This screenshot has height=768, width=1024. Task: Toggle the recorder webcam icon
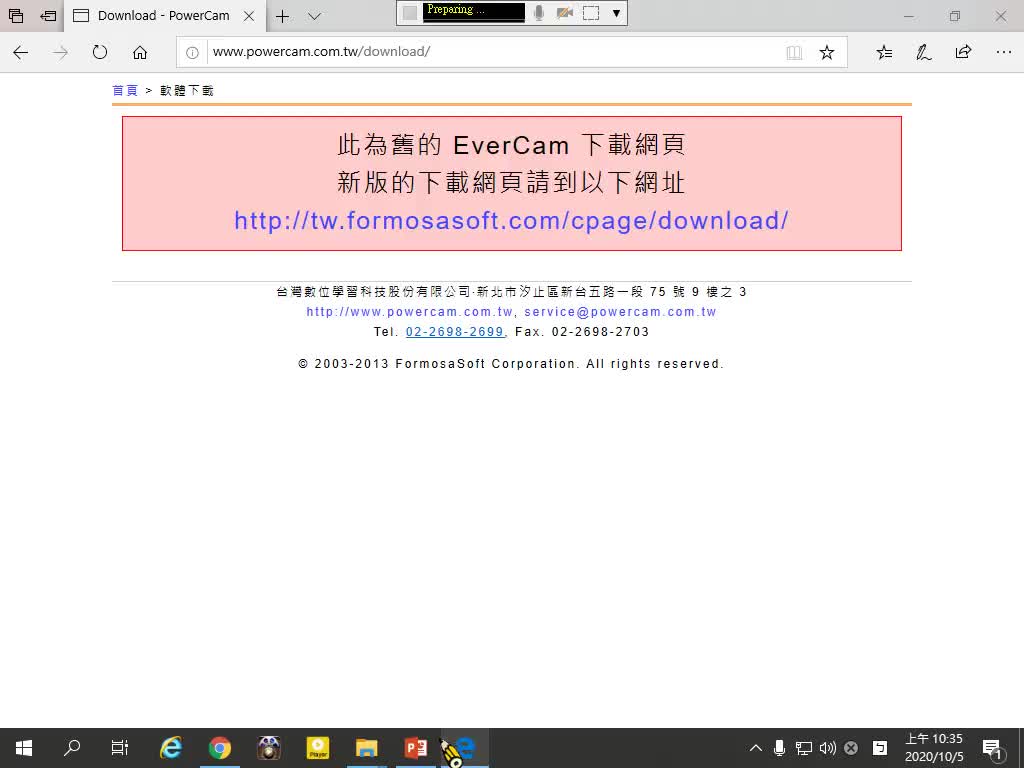(x=564, y=13)
